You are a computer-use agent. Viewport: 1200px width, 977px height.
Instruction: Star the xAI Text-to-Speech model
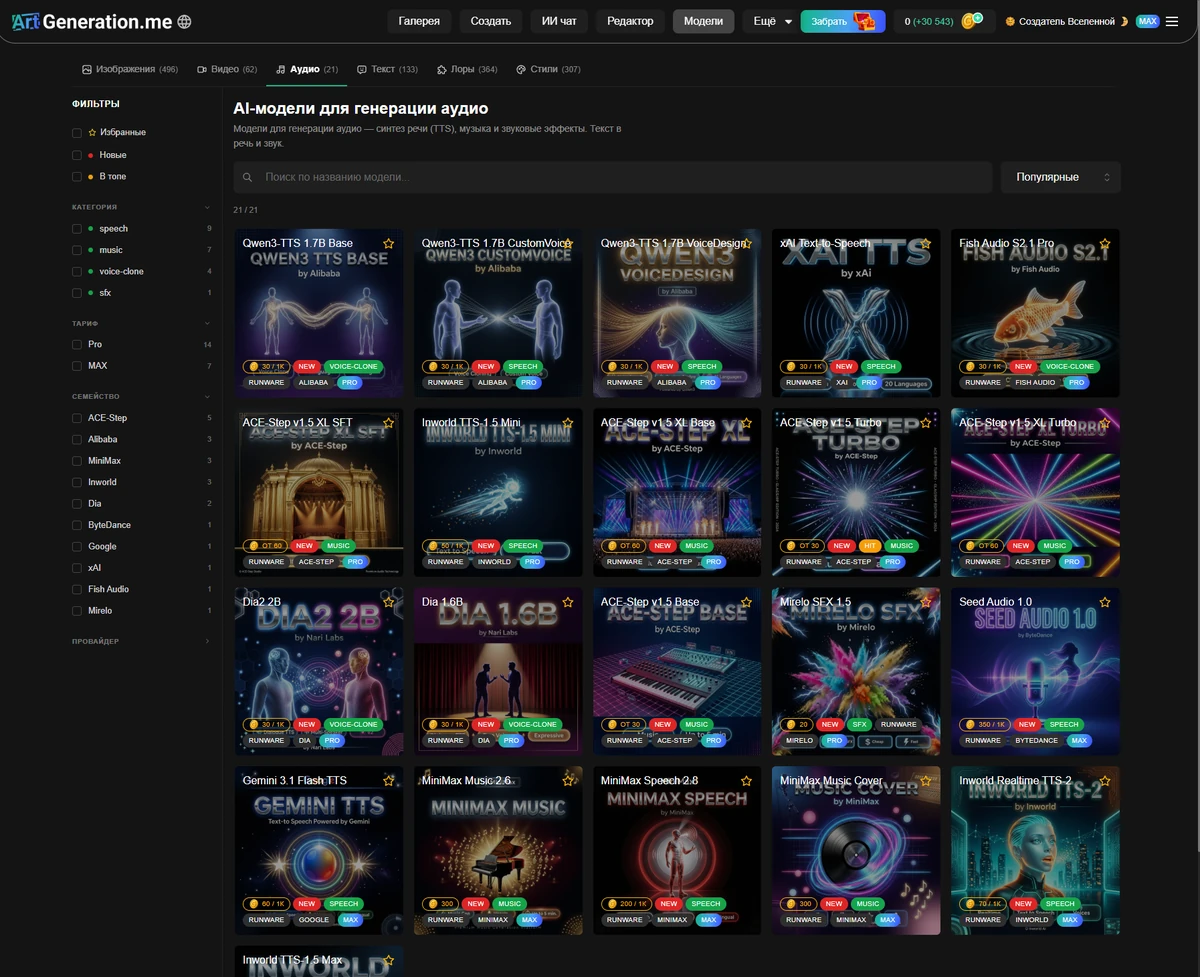tap(926, 243)
